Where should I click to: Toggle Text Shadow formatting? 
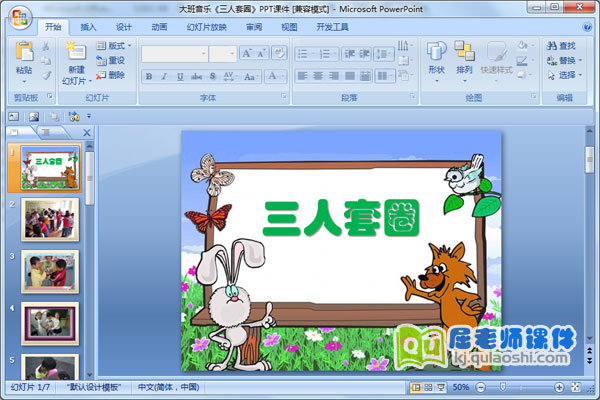213,77
